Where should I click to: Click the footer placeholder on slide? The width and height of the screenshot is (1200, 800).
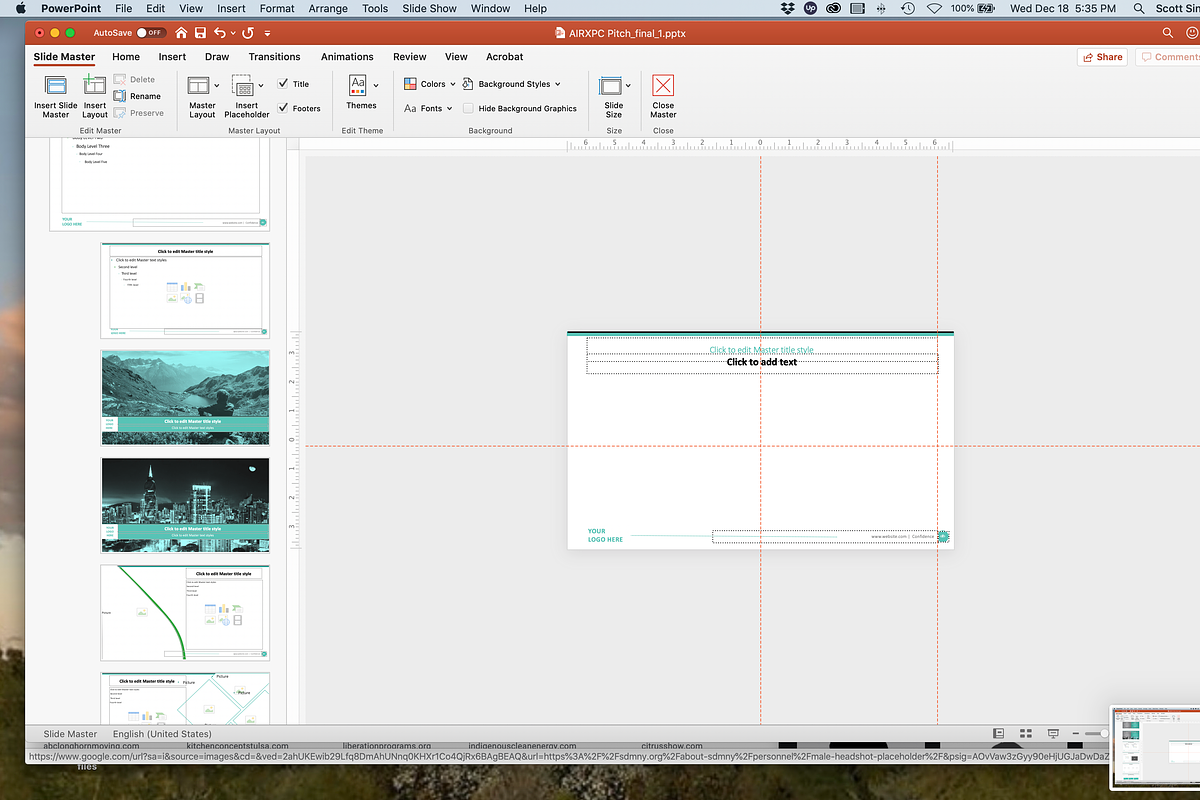825,536
